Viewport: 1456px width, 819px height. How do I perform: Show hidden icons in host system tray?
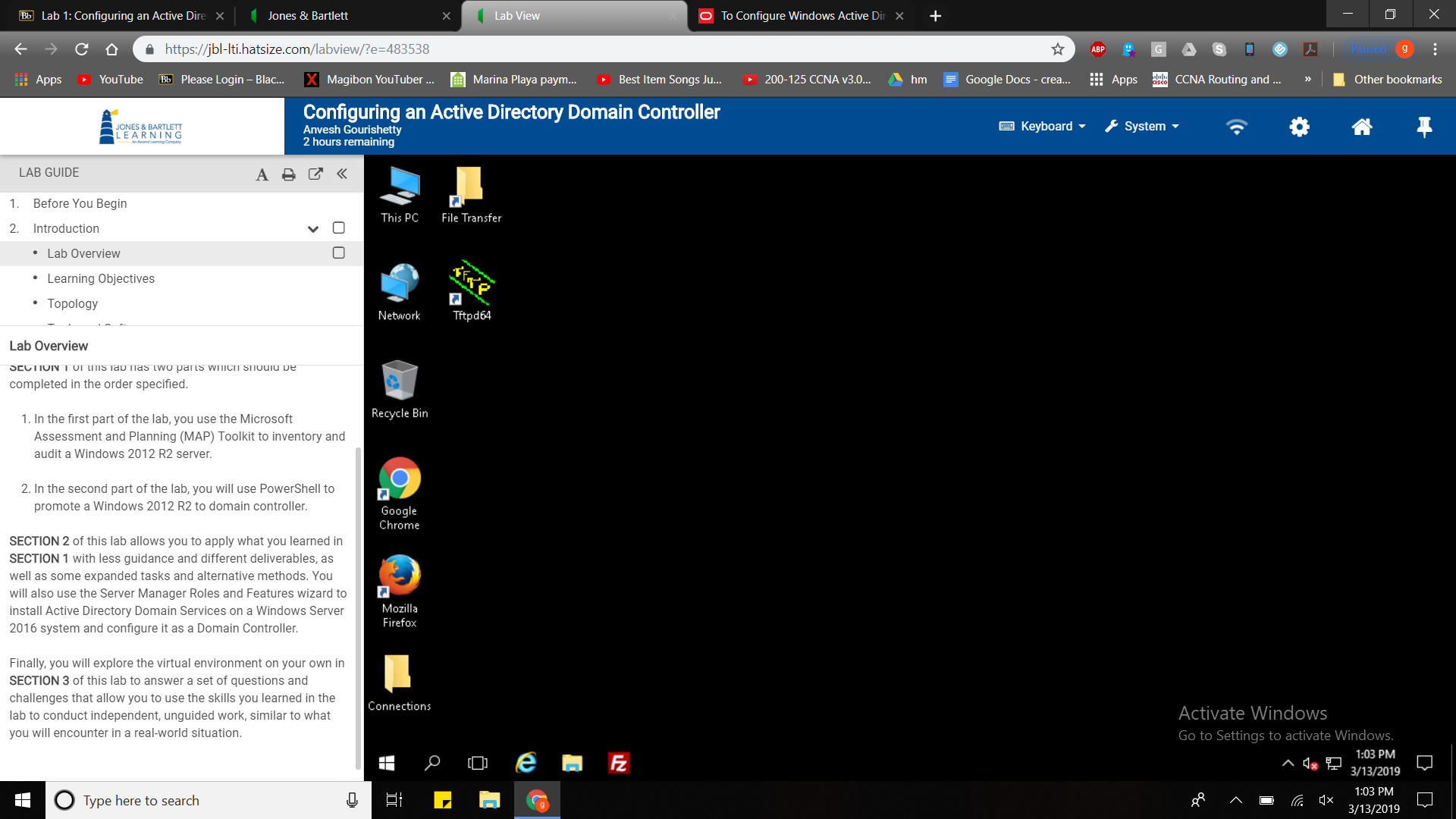click(x=1235, y=800)
